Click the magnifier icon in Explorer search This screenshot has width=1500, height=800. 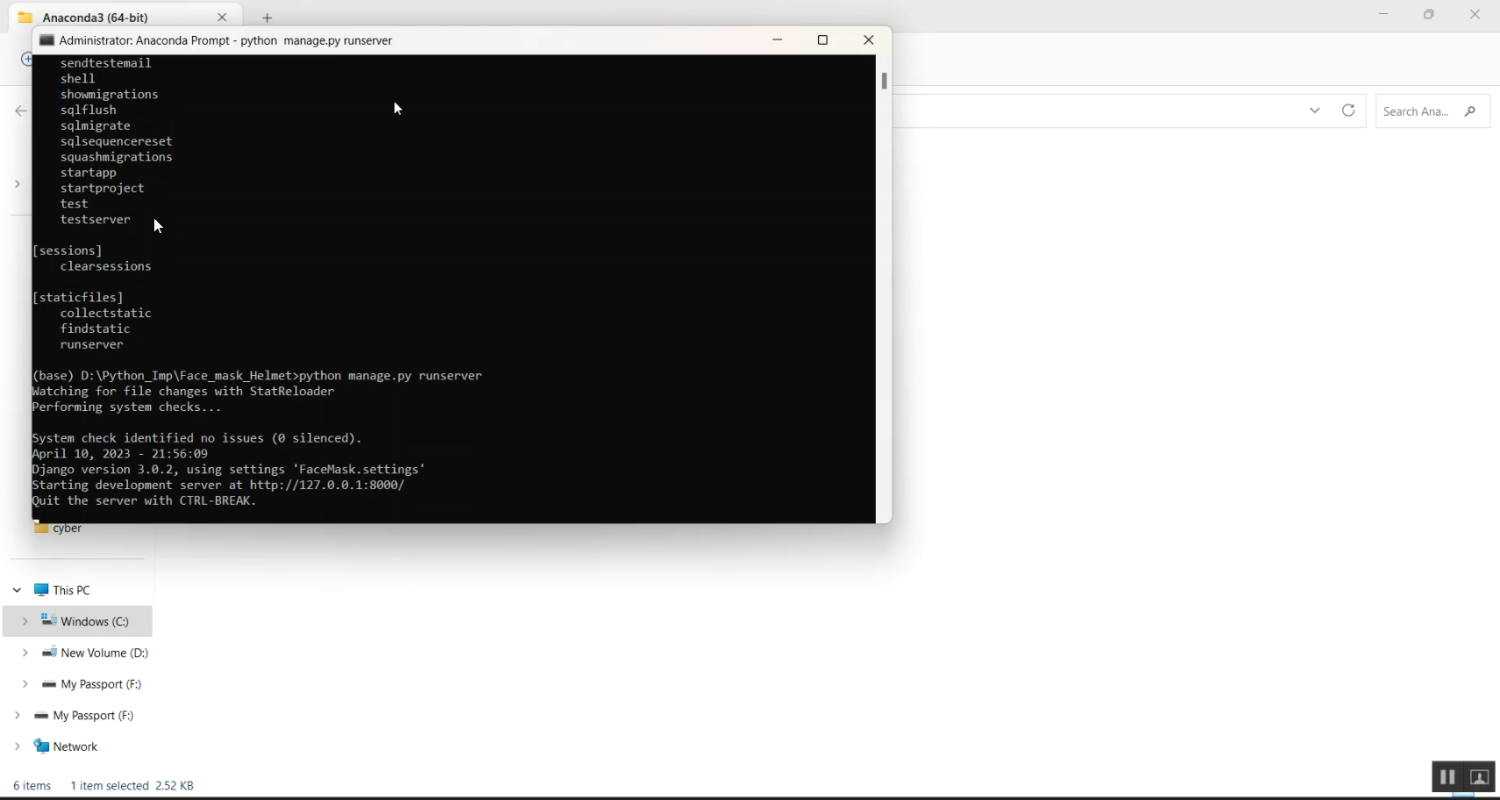(1470, 111)
